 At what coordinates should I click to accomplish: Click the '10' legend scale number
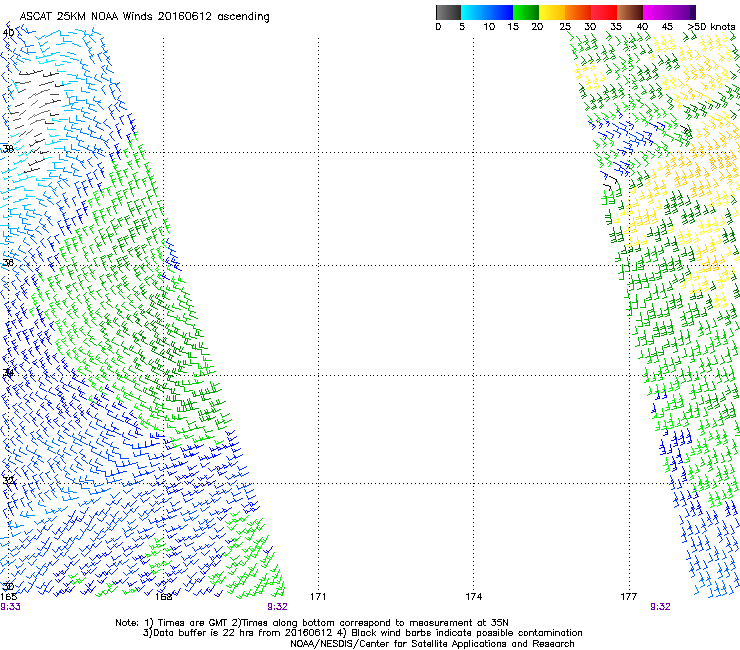(489, 27)
